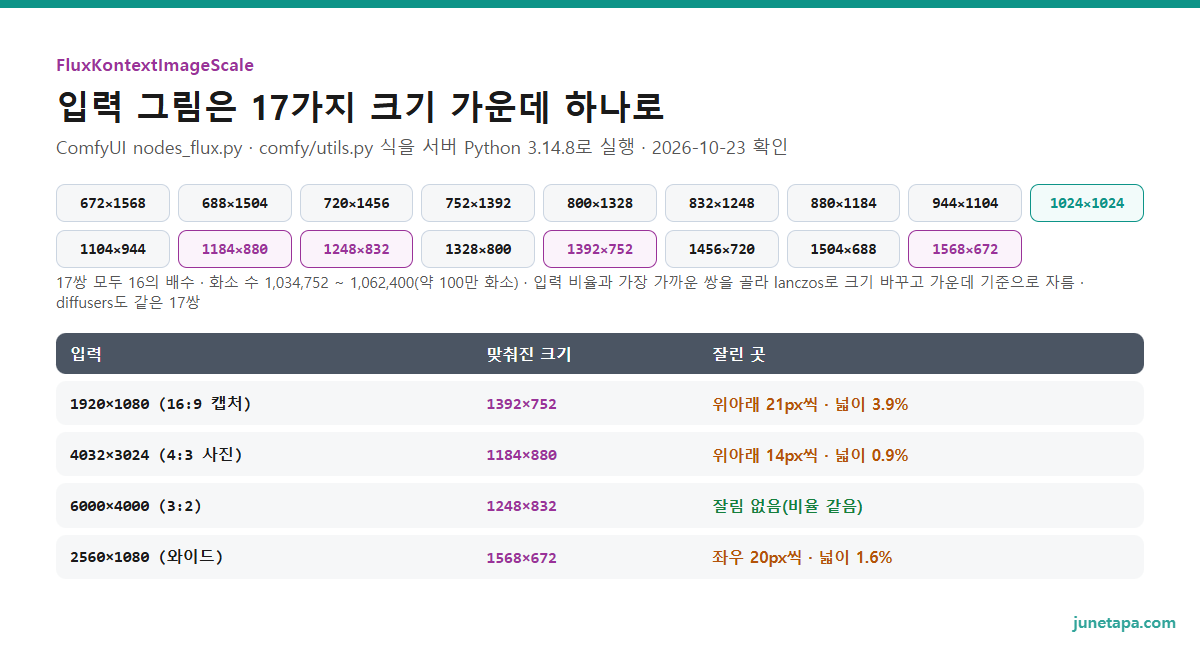
Task: Select the 672×1568 size chip
Action: [x=113, y=203]
